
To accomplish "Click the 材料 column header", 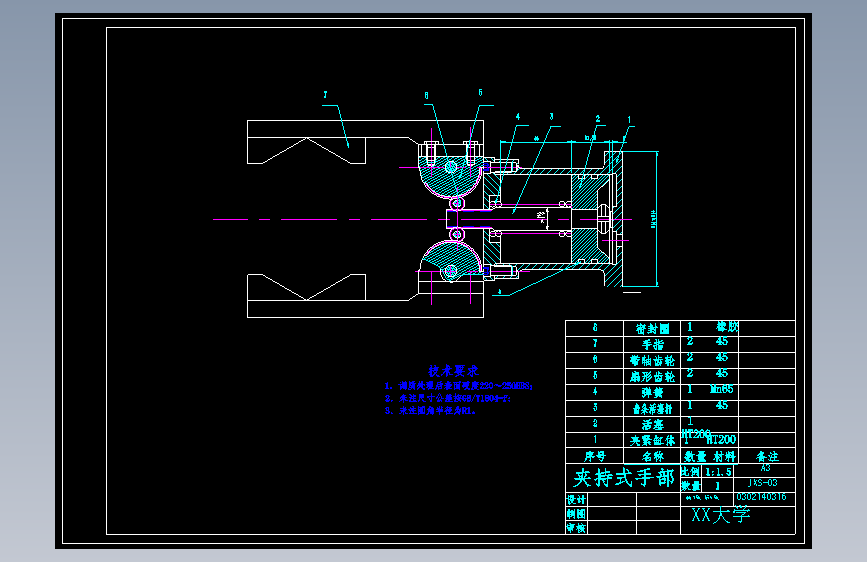I will [x=724, y=456].
